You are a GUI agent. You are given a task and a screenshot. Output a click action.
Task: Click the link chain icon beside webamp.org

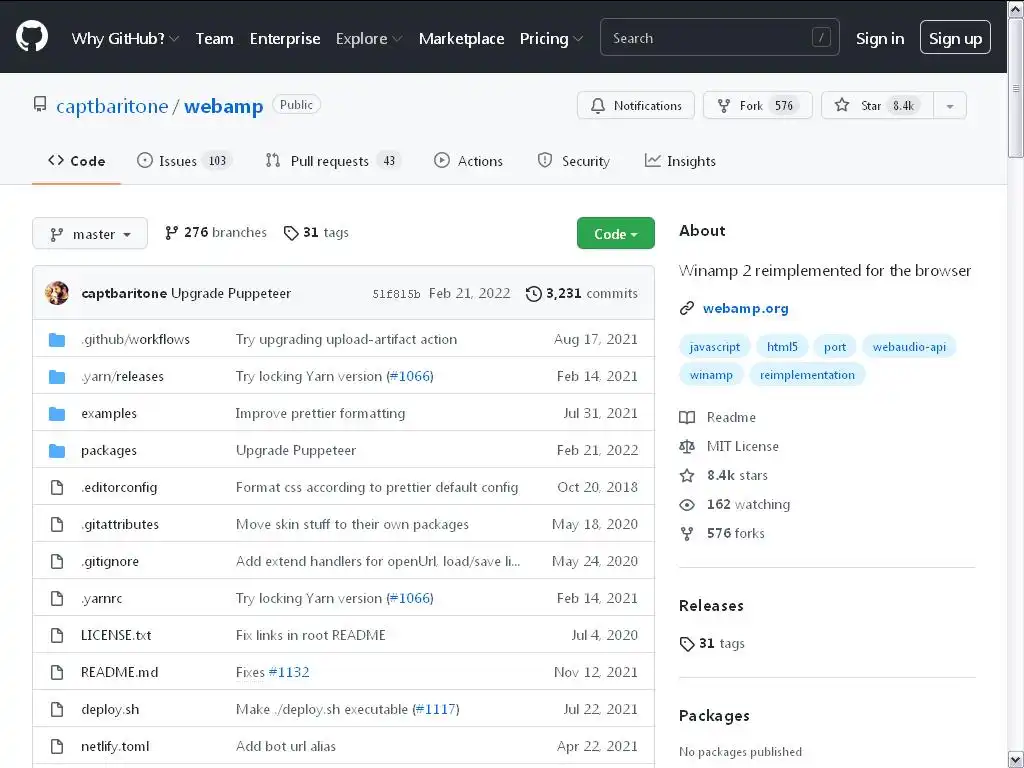(x=686, y=308)
